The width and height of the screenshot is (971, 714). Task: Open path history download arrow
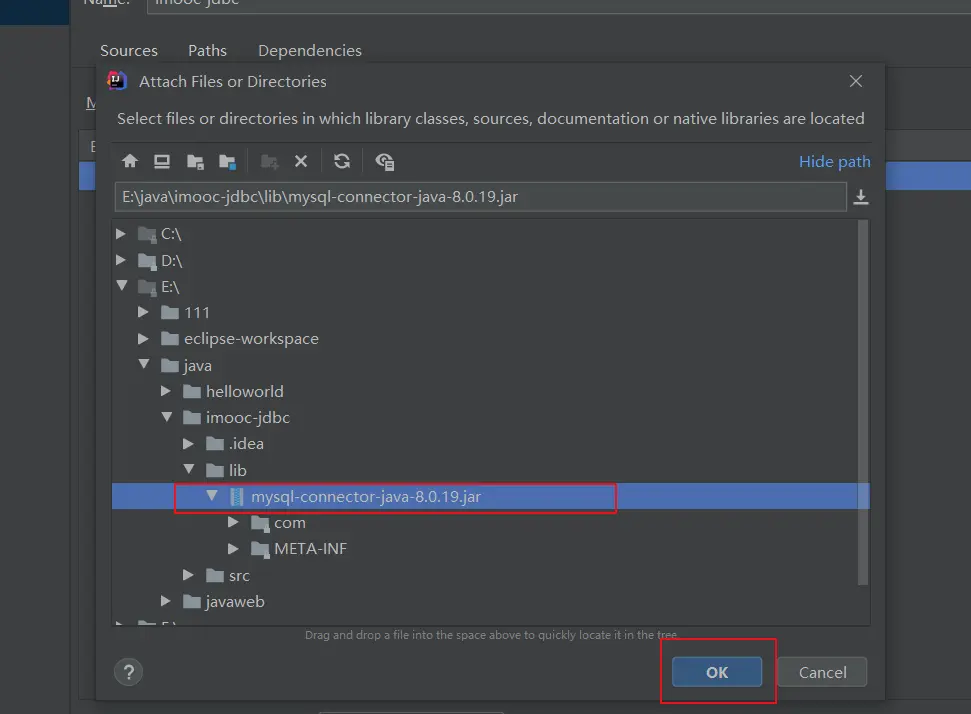coord(860,198)
